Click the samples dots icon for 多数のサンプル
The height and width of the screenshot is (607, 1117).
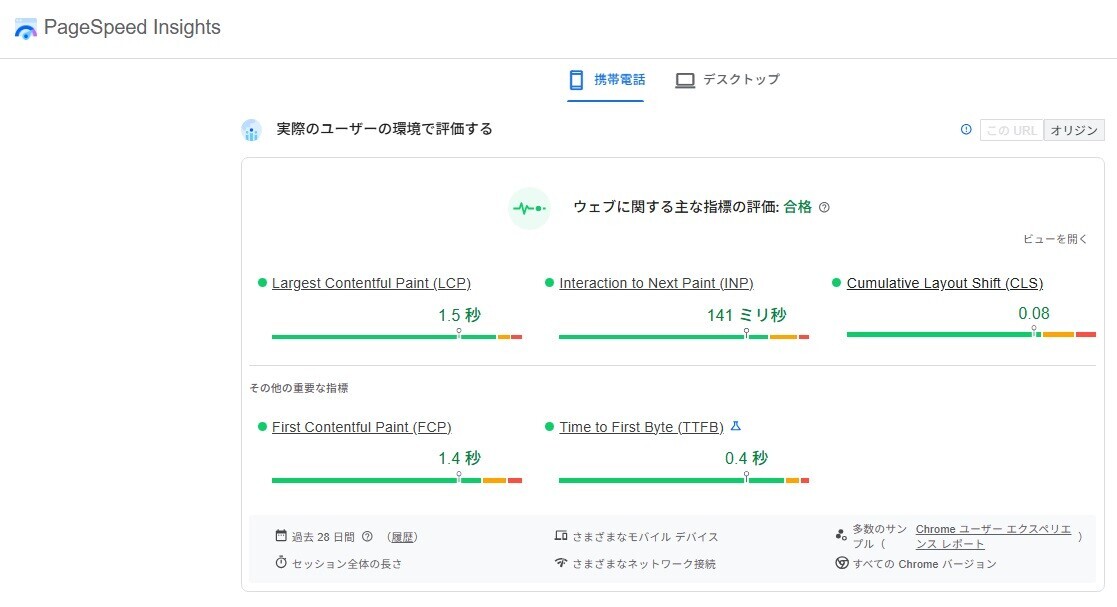click(x=841, y=534)
